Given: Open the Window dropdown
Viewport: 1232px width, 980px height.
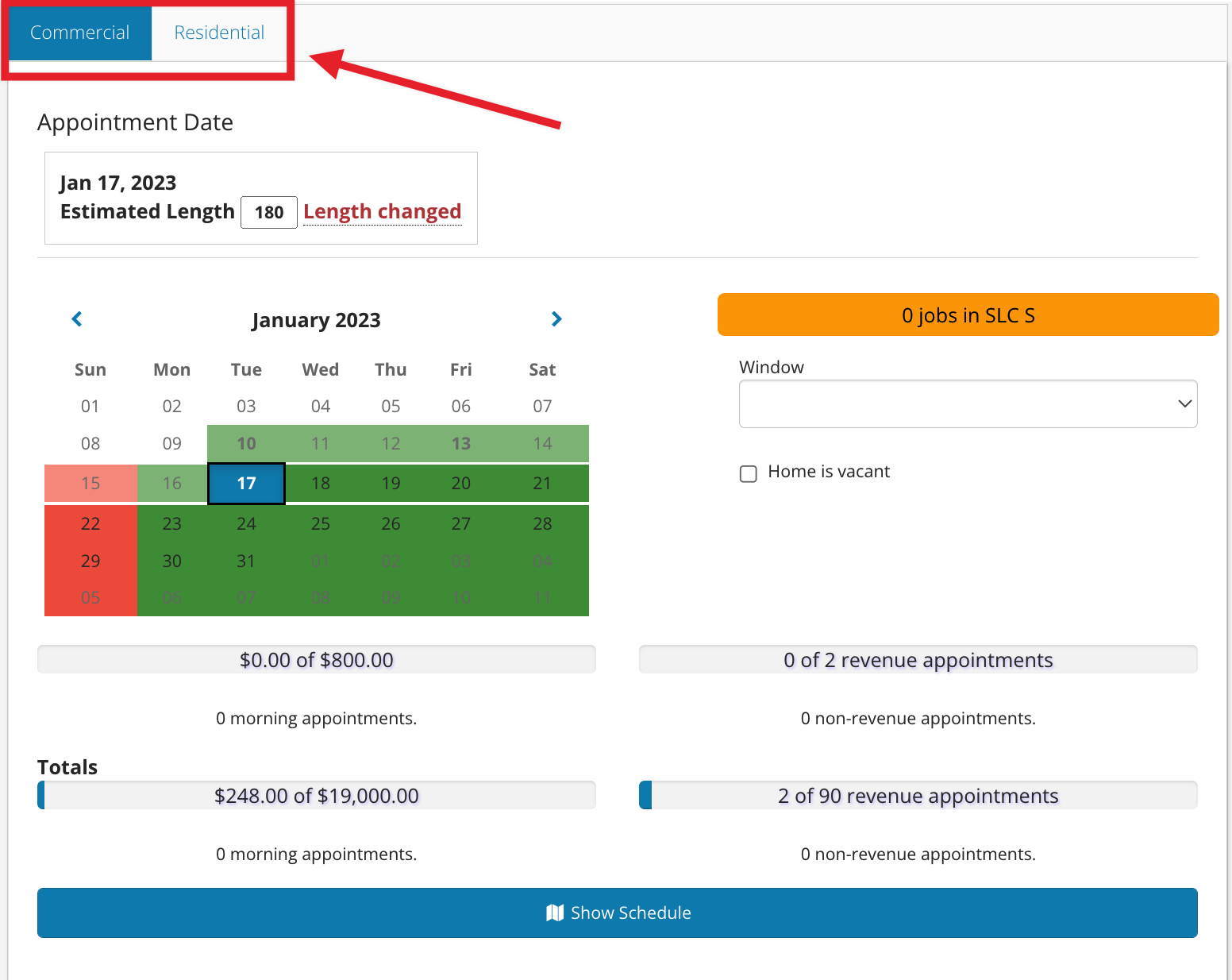Looking at the screenshot, I should pos(968,403).
